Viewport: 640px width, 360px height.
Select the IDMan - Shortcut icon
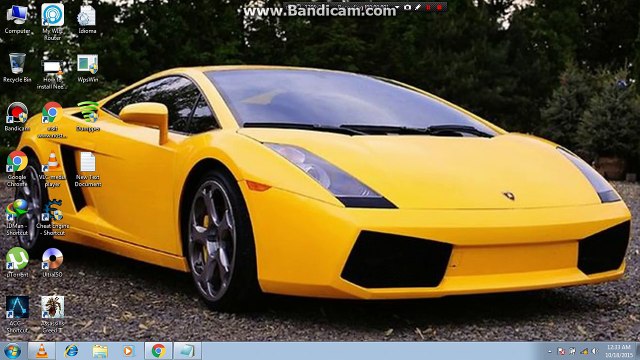17,218
